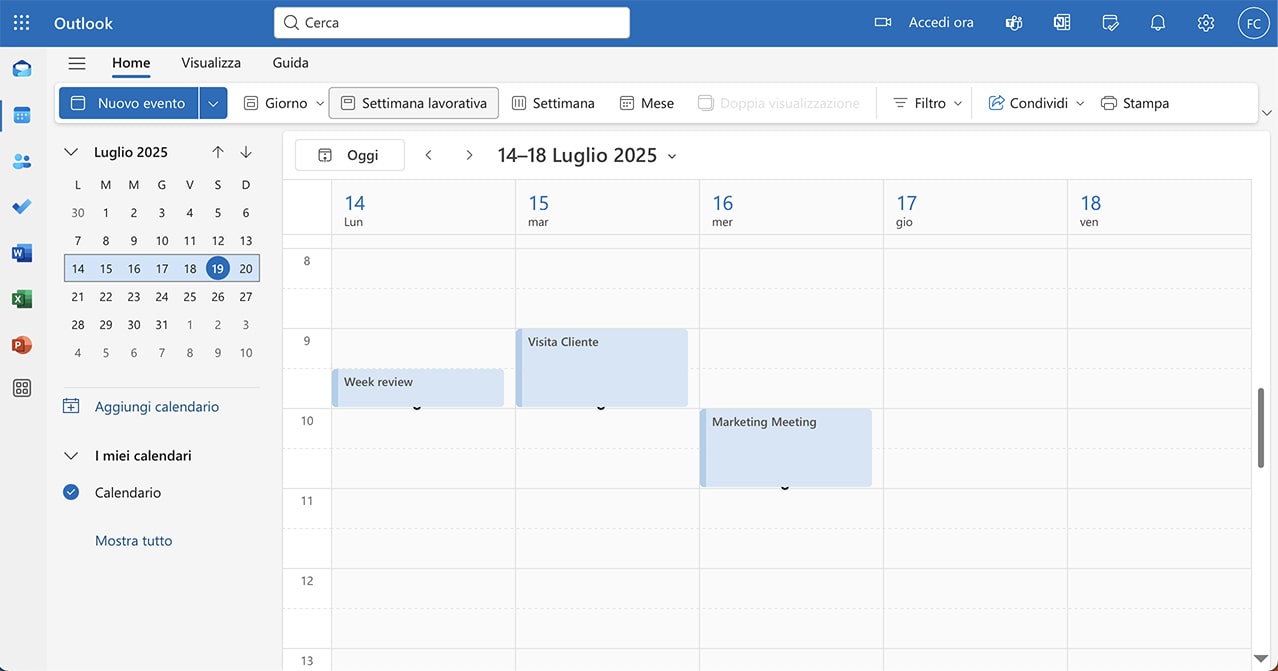This screenshot has height=671, width=1278.
Task: Expand the 14–18 Luglio 2025 date picker
Action: [x=672, y=156]
